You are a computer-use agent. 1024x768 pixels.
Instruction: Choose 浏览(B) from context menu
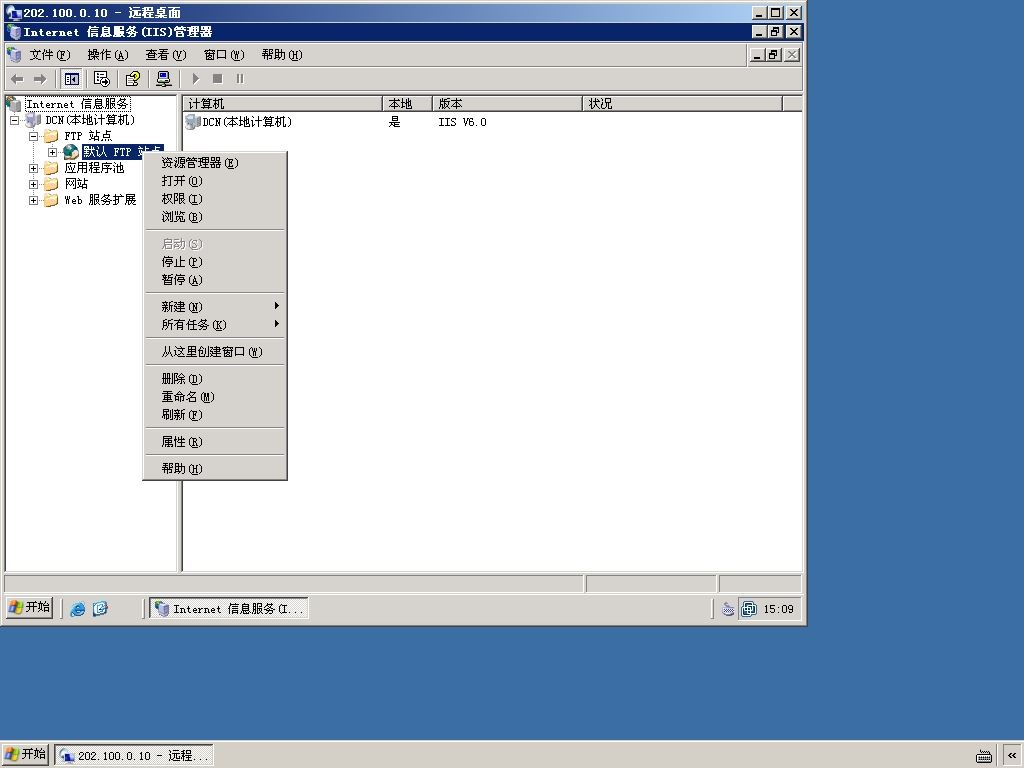tap(215, 217)
